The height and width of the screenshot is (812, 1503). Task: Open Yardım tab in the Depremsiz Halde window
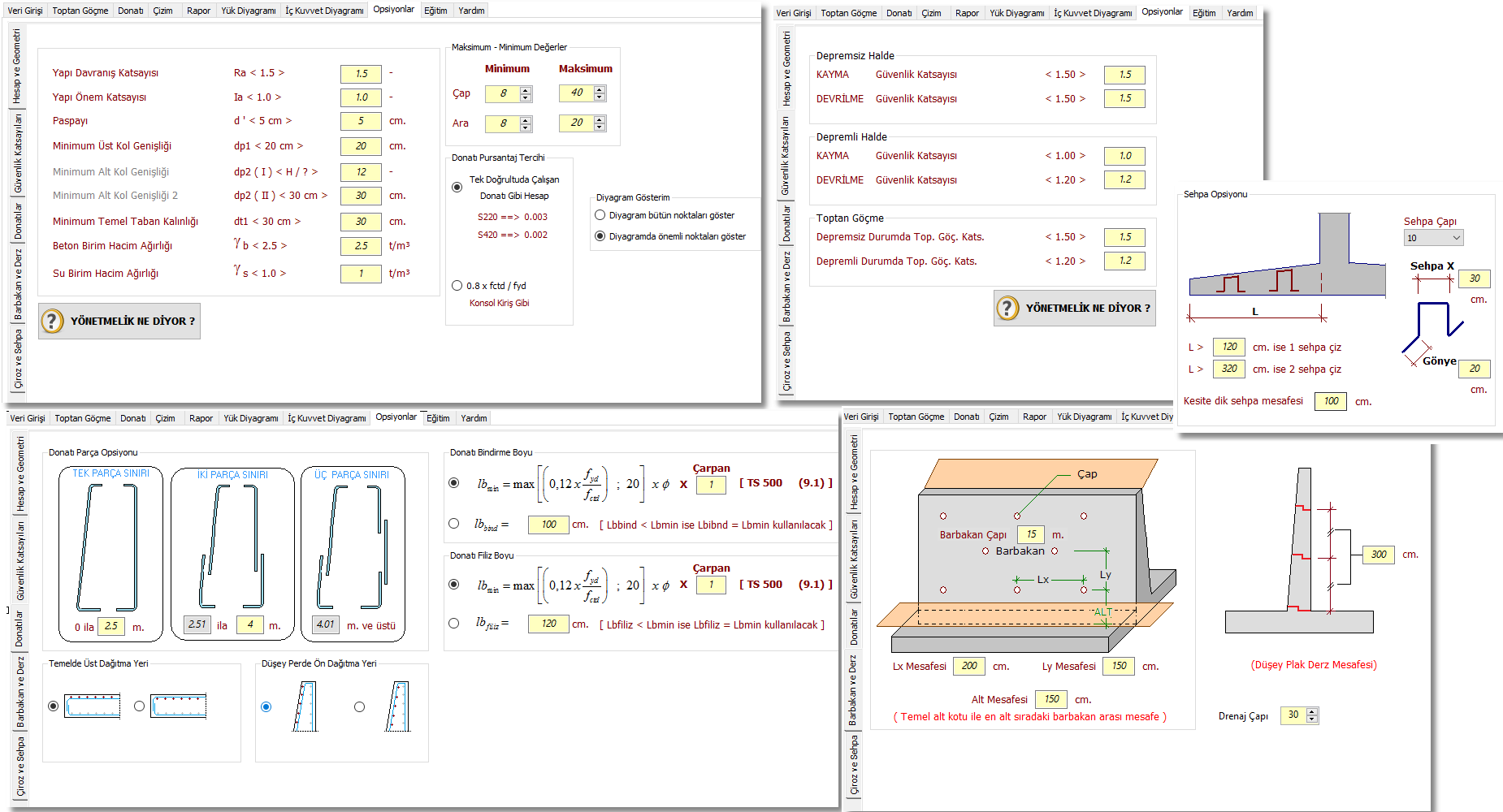click(1240, 13)
